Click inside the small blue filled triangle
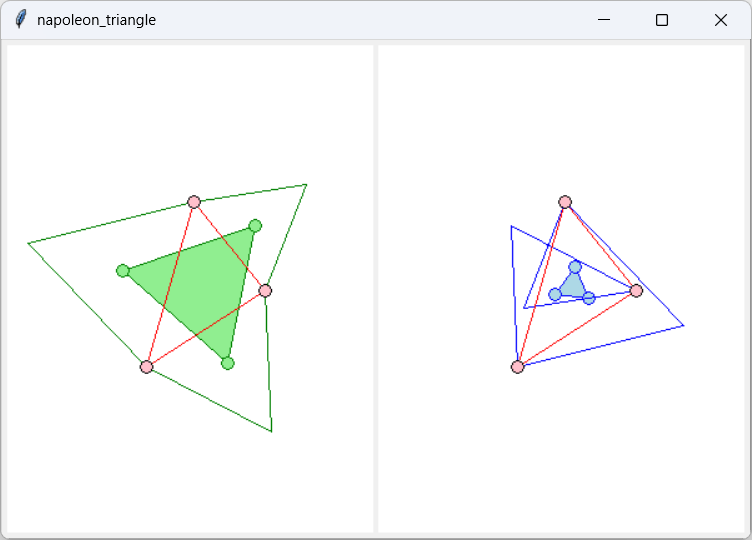Image resolution: width=752 pixels, height=540 pixels. click(x=573, y=287)
